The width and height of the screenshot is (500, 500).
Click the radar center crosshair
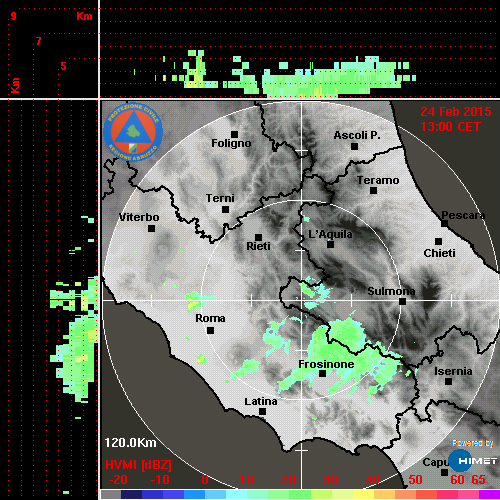[x=301, y=301]
